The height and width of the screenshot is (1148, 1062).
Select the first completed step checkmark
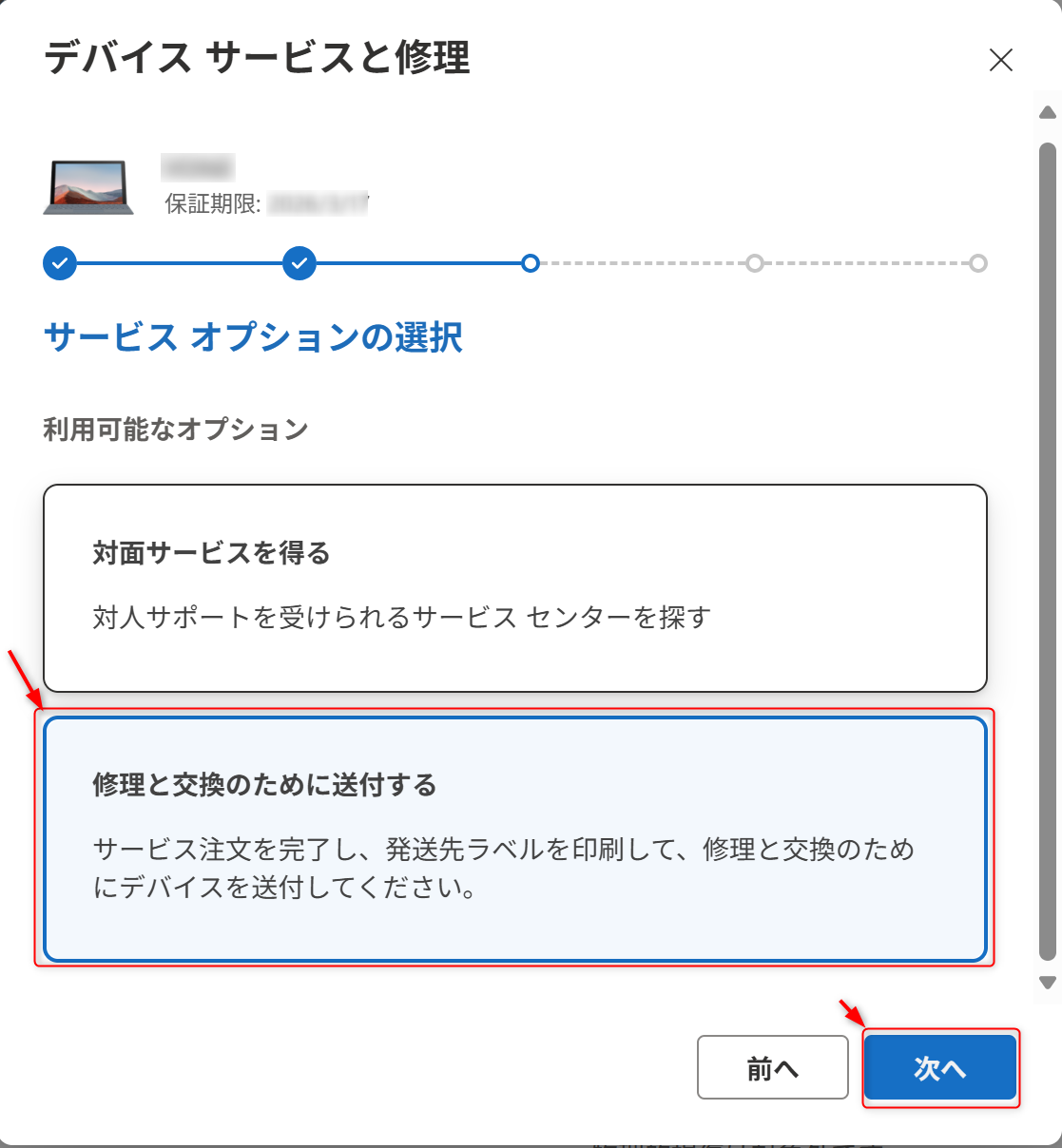click(60, 263)
